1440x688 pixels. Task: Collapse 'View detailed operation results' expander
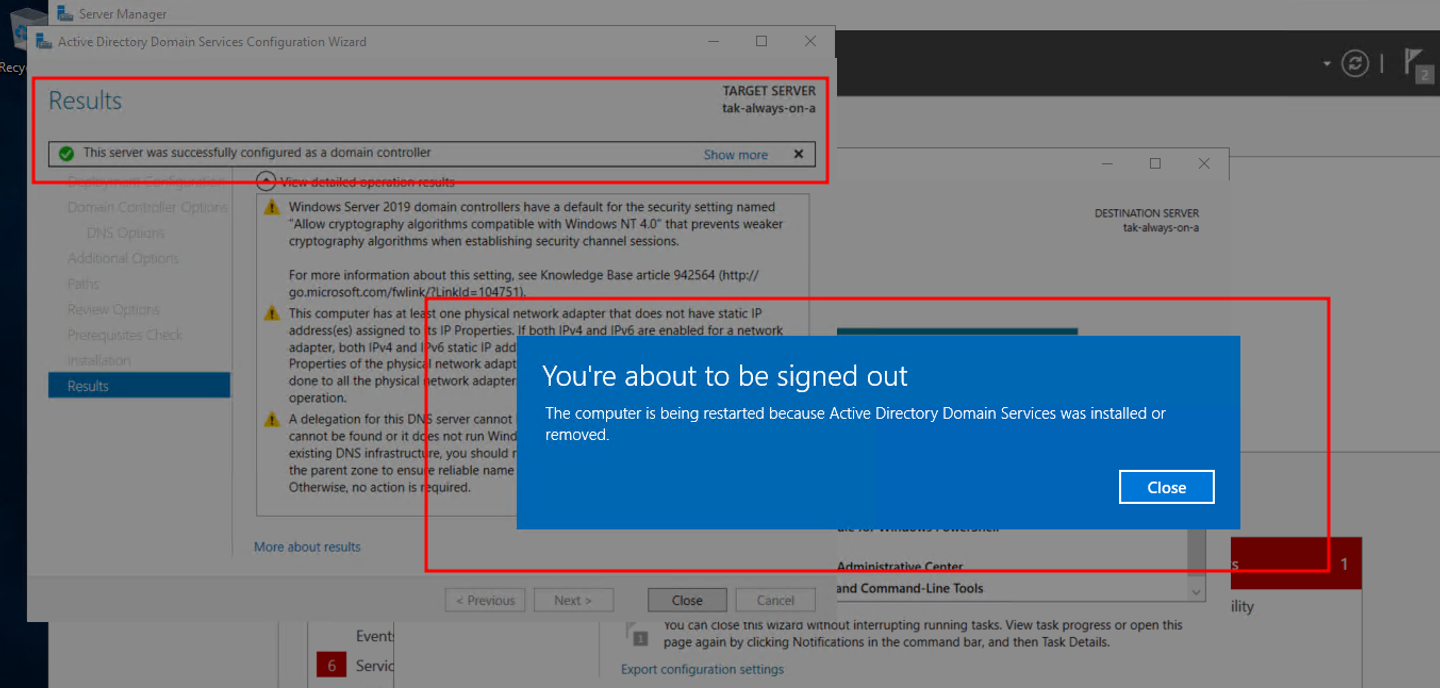pos(266,181)
